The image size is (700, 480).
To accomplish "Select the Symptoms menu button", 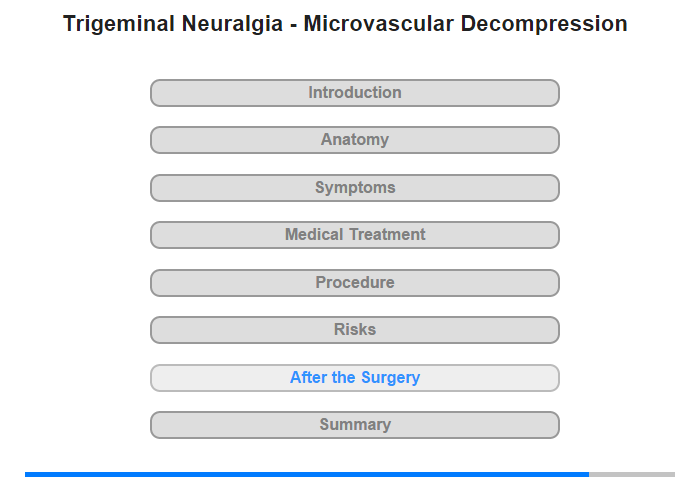I will [354, 188].
